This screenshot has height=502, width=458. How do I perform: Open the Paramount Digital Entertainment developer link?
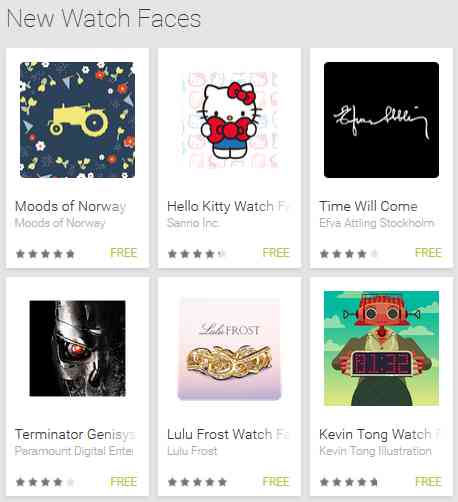[x=74, y=451]
